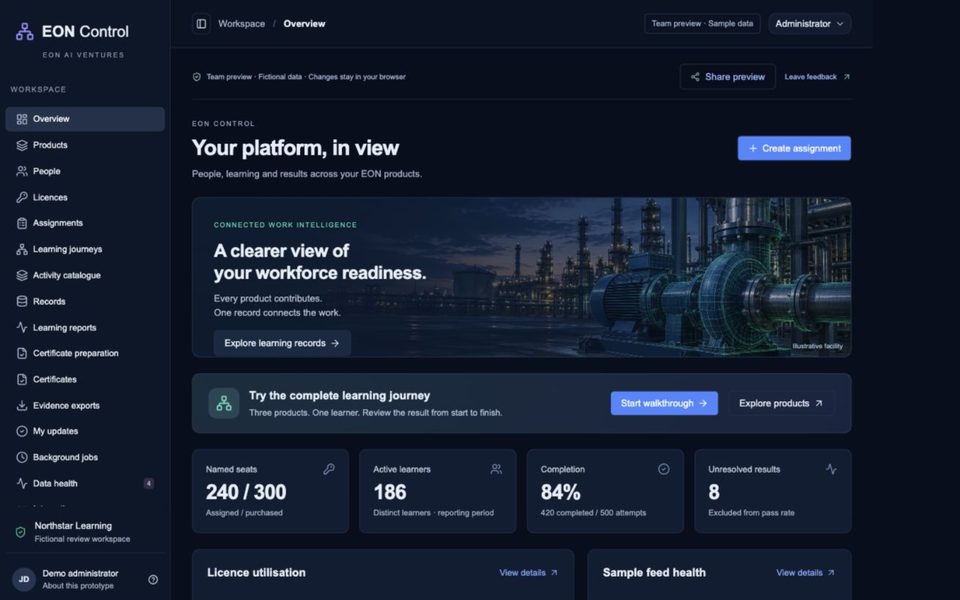Viewport: 960px width, 600px height.
Task: Select Certificate preparation
Action: 85,353
